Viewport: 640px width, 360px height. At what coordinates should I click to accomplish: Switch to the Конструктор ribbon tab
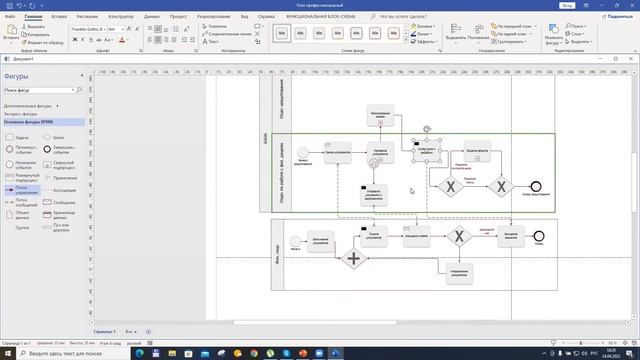(121, 16)
